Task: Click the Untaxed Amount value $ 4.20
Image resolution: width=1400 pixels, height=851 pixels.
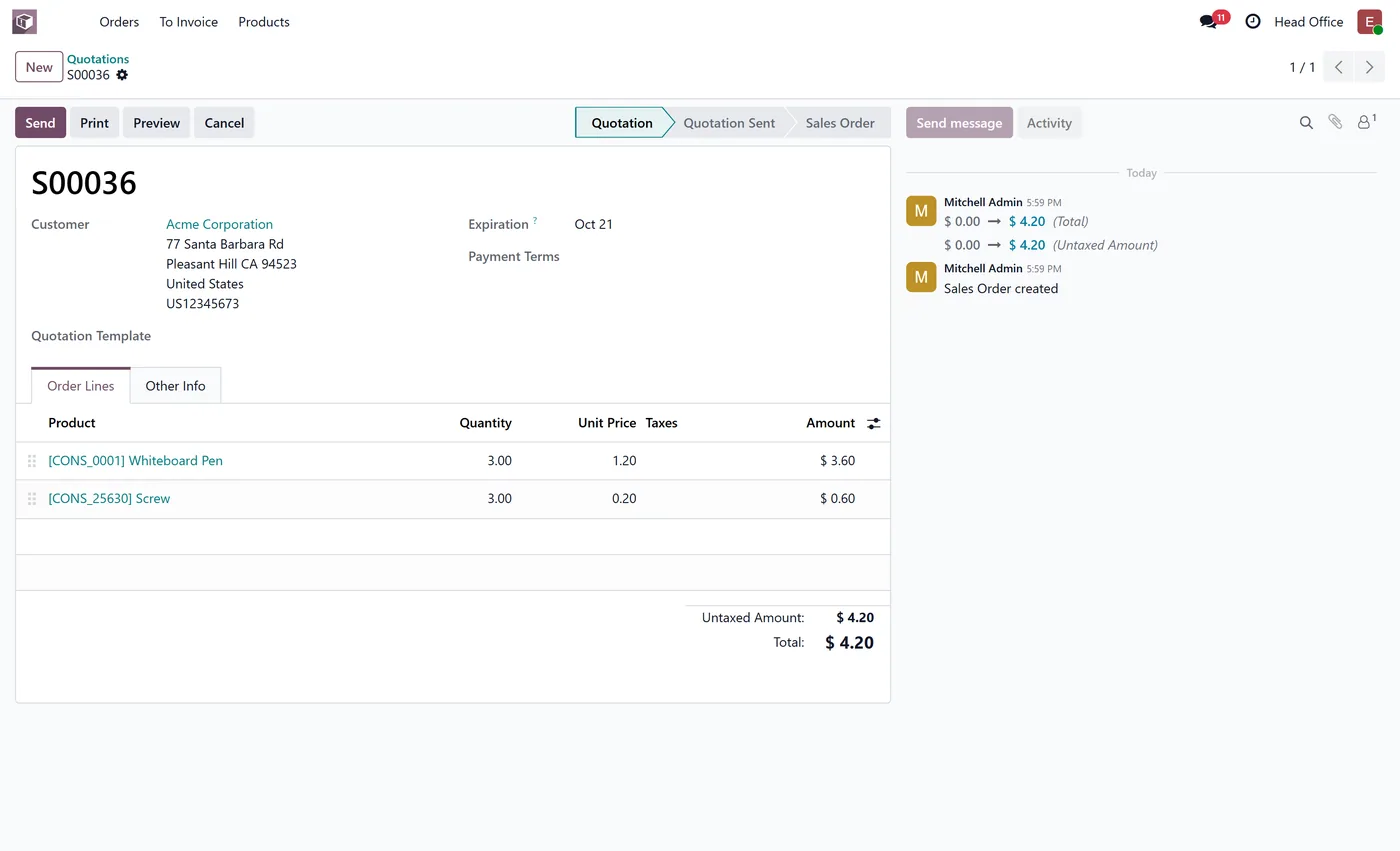Action: click(x=855, y=618)
